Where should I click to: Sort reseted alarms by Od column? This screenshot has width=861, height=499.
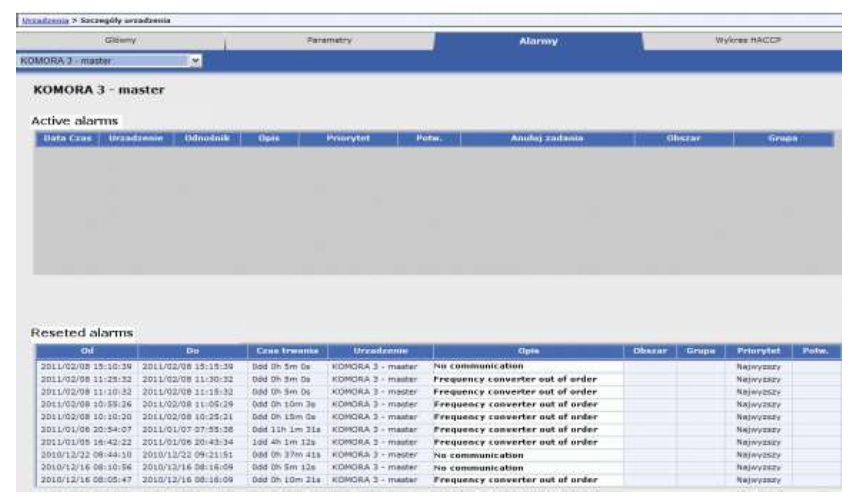[x=86, y=351]
